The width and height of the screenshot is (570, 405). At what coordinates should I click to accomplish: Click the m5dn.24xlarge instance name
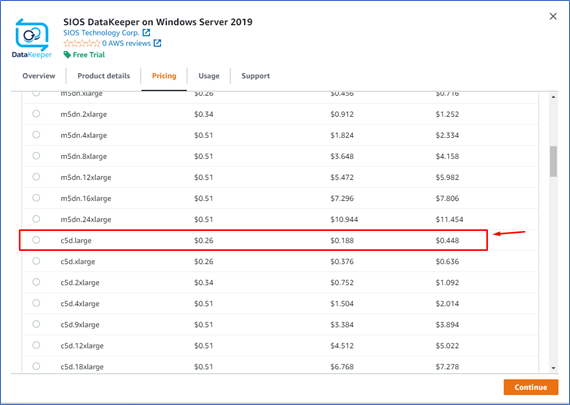point(86,220)
